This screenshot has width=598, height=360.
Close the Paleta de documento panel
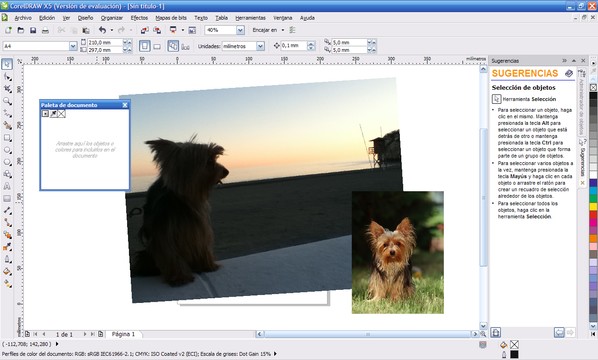(x=125, y=105)
